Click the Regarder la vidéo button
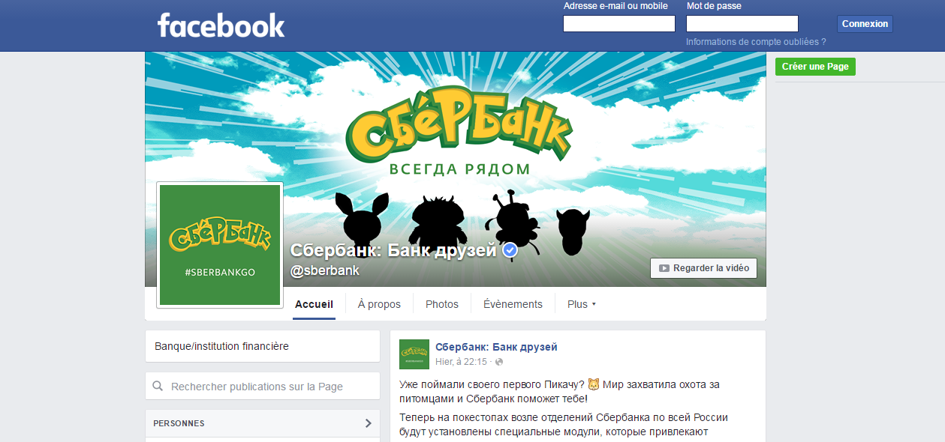945x442 pixels. [703, 268]
